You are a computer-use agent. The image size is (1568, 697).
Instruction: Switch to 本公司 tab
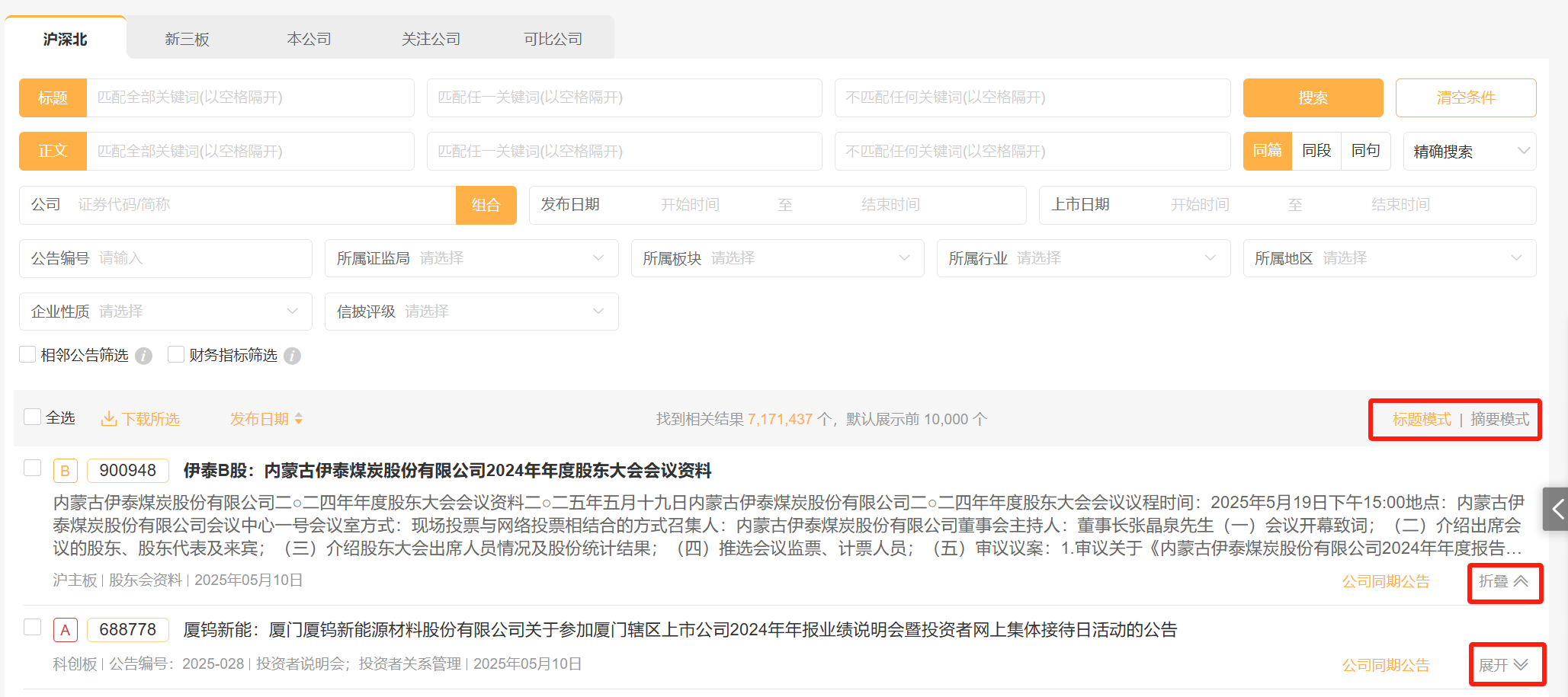(x=309, y=39)
